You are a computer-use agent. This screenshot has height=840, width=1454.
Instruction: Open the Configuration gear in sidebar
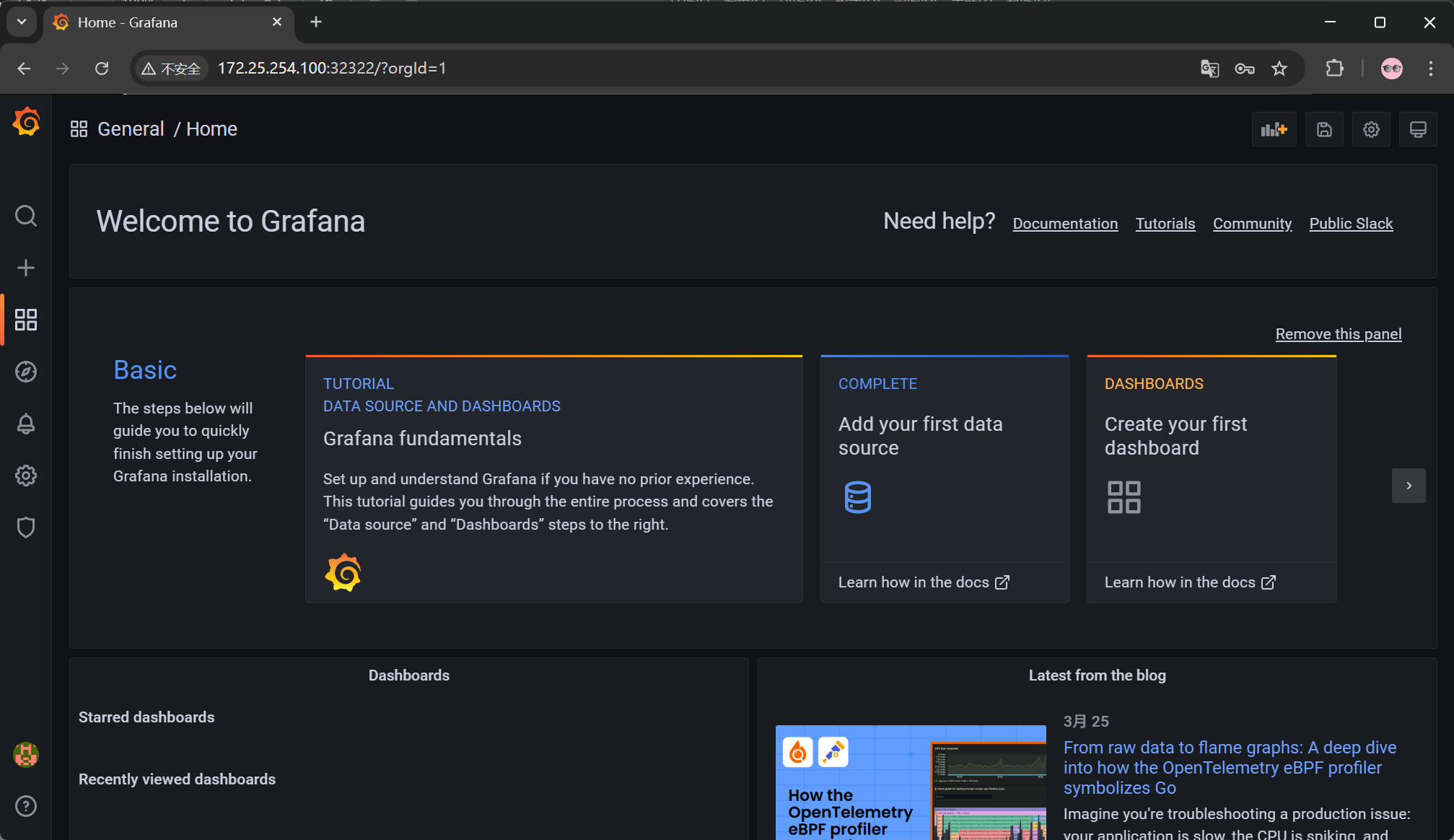26,476
